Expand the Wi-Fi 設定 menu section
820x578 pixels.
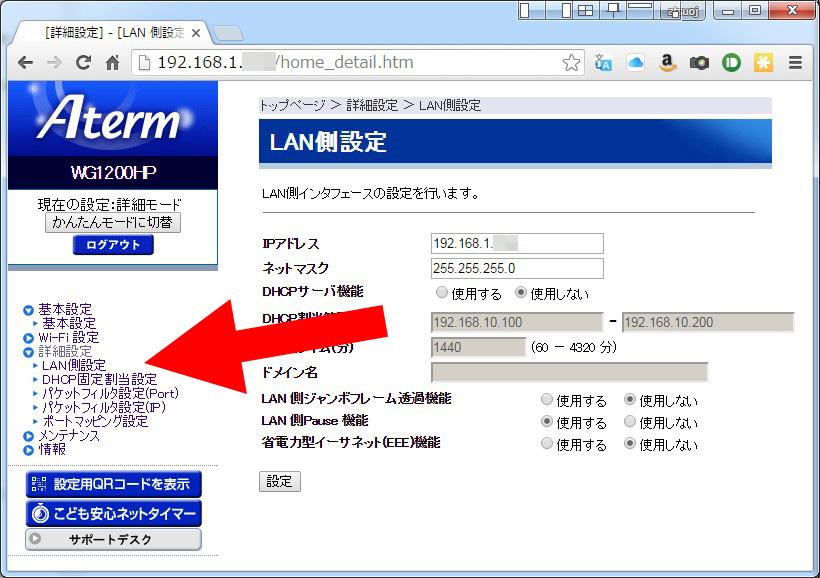click(x=68, y=337)
